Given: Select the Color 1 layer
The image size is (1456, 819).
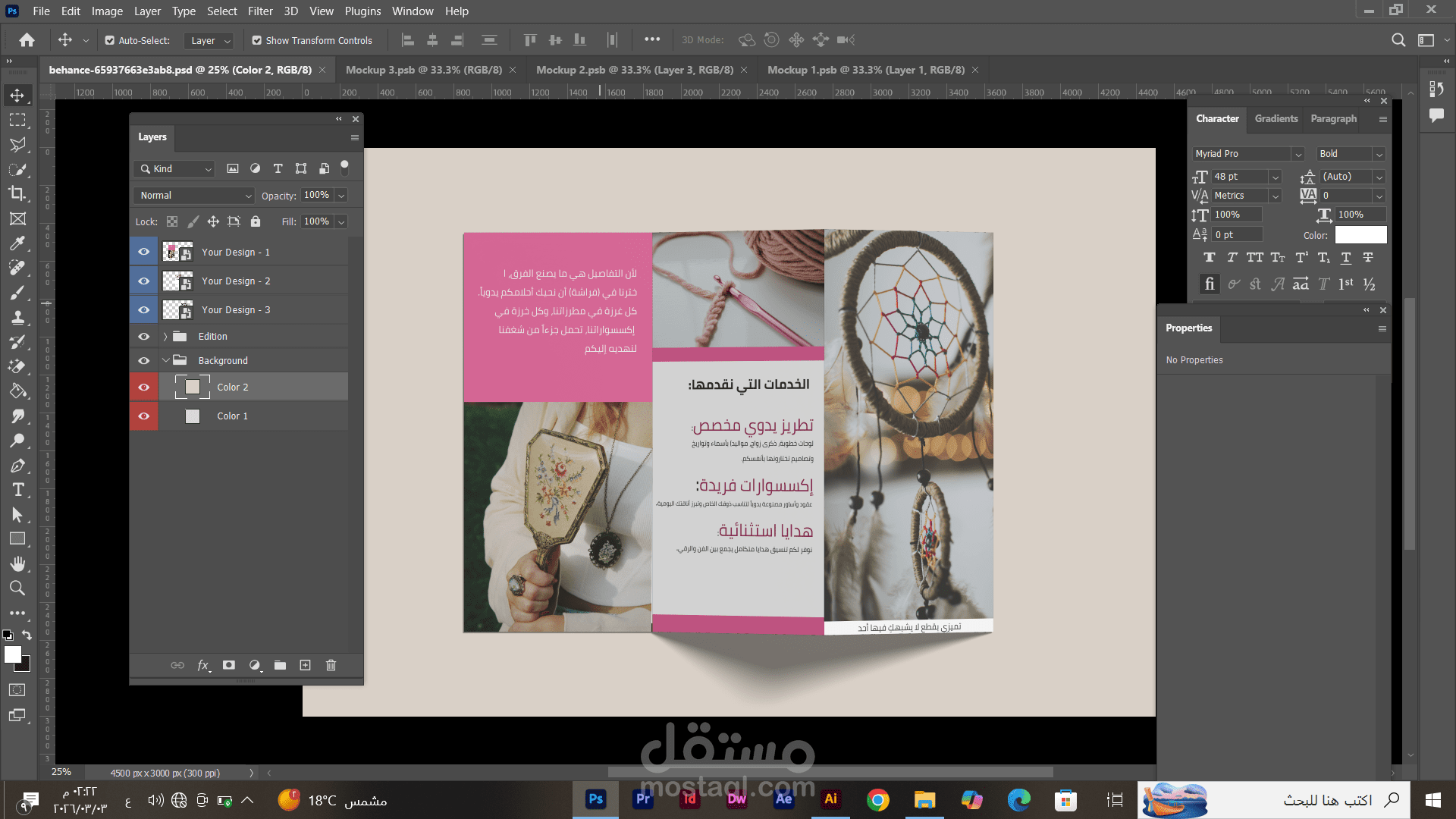Looking at the screenshot, I should (232, 416).
